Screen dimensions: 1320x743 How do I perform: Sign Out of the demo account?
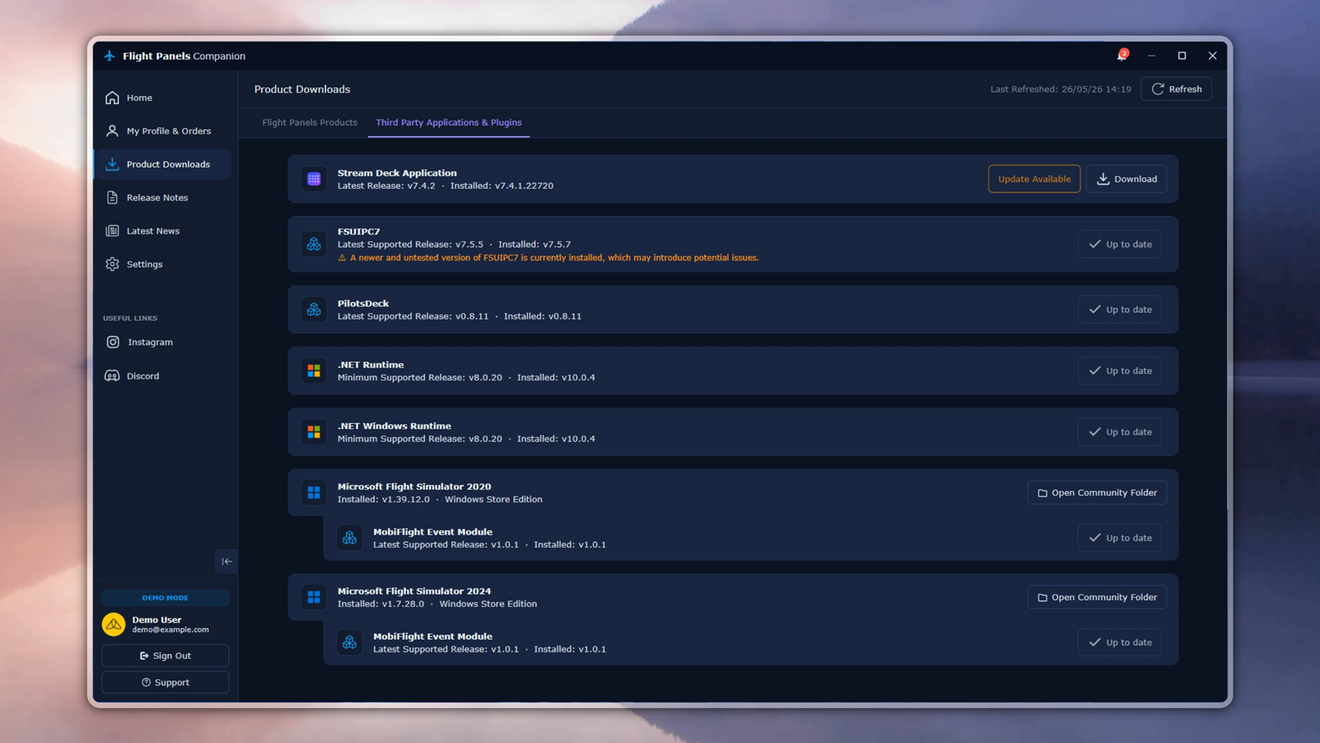165,656
